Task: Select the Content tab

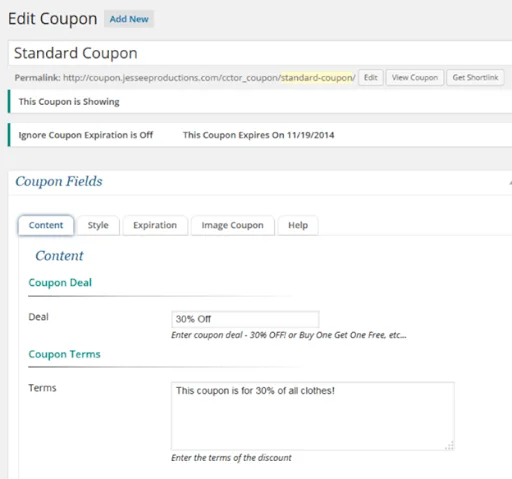Action: click(46, 225)
